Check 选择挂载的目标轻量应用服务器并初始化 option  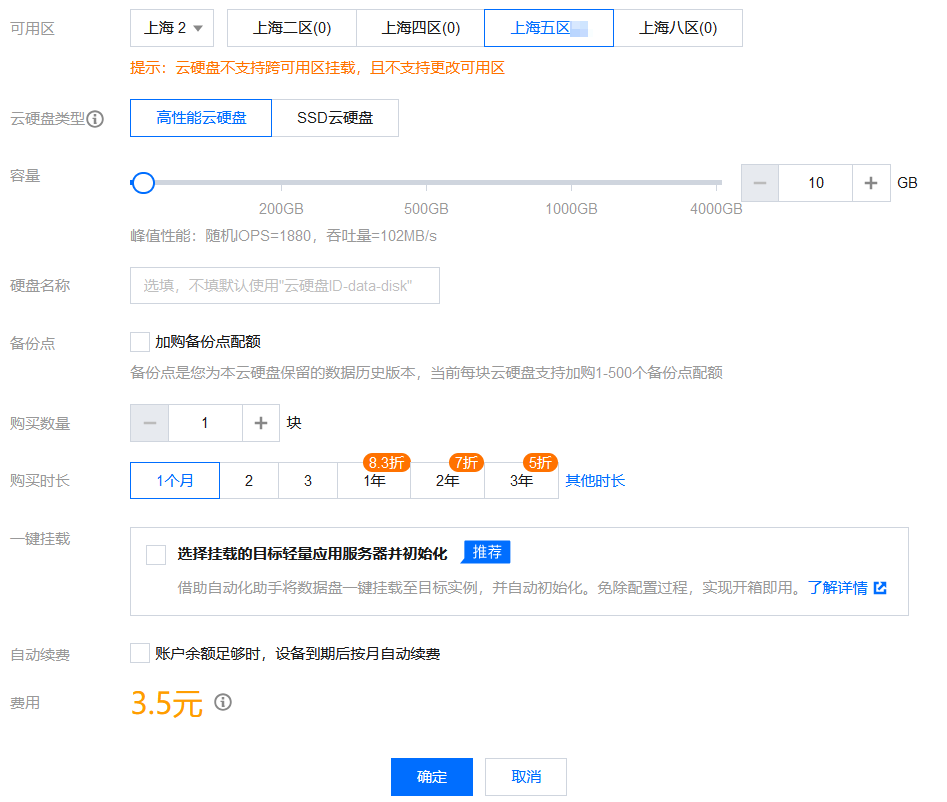[156, 554]
